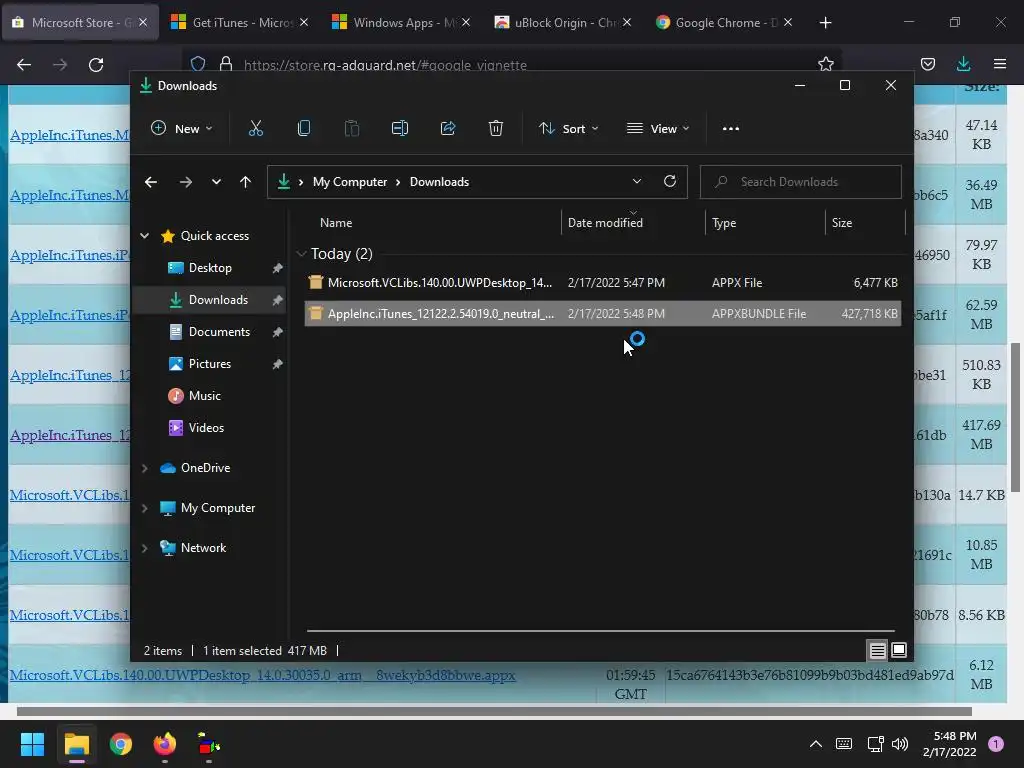Image resolution: width=1024 pixels, height=768 pixels.
Task: Click the Paste icon in Explorer toolbar
Action: (x=352, y=129)
